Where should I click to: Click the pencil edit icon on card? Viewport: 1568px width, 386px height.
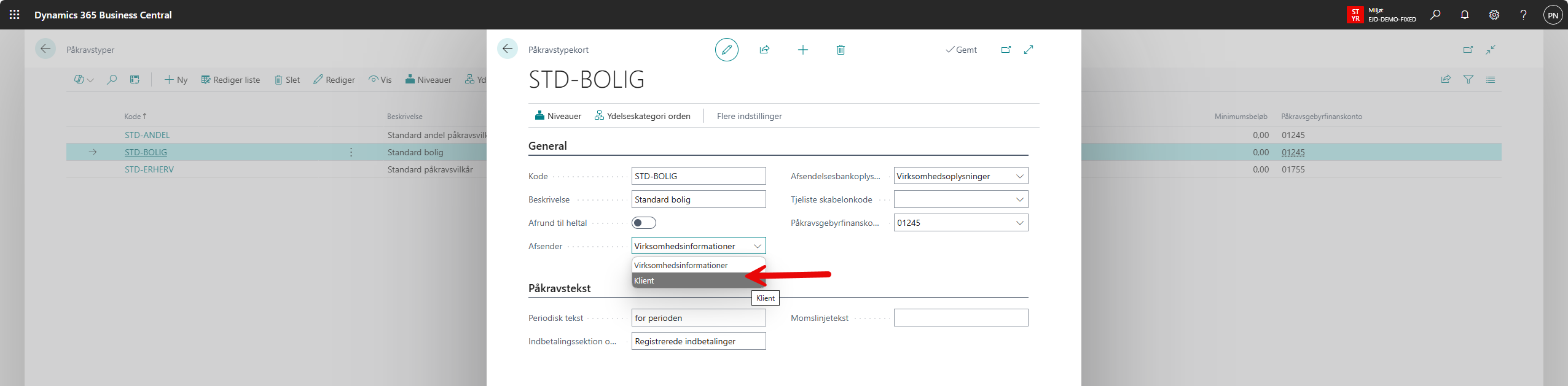[727, 50]
